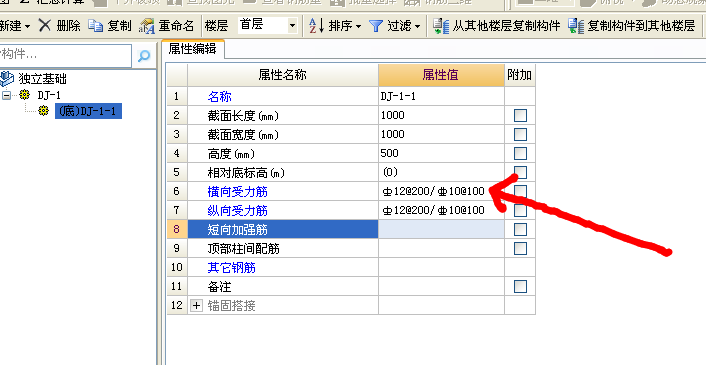Open the 新建 dropdown arrow
Screen dimensions: 706x365
coord(28,27)
